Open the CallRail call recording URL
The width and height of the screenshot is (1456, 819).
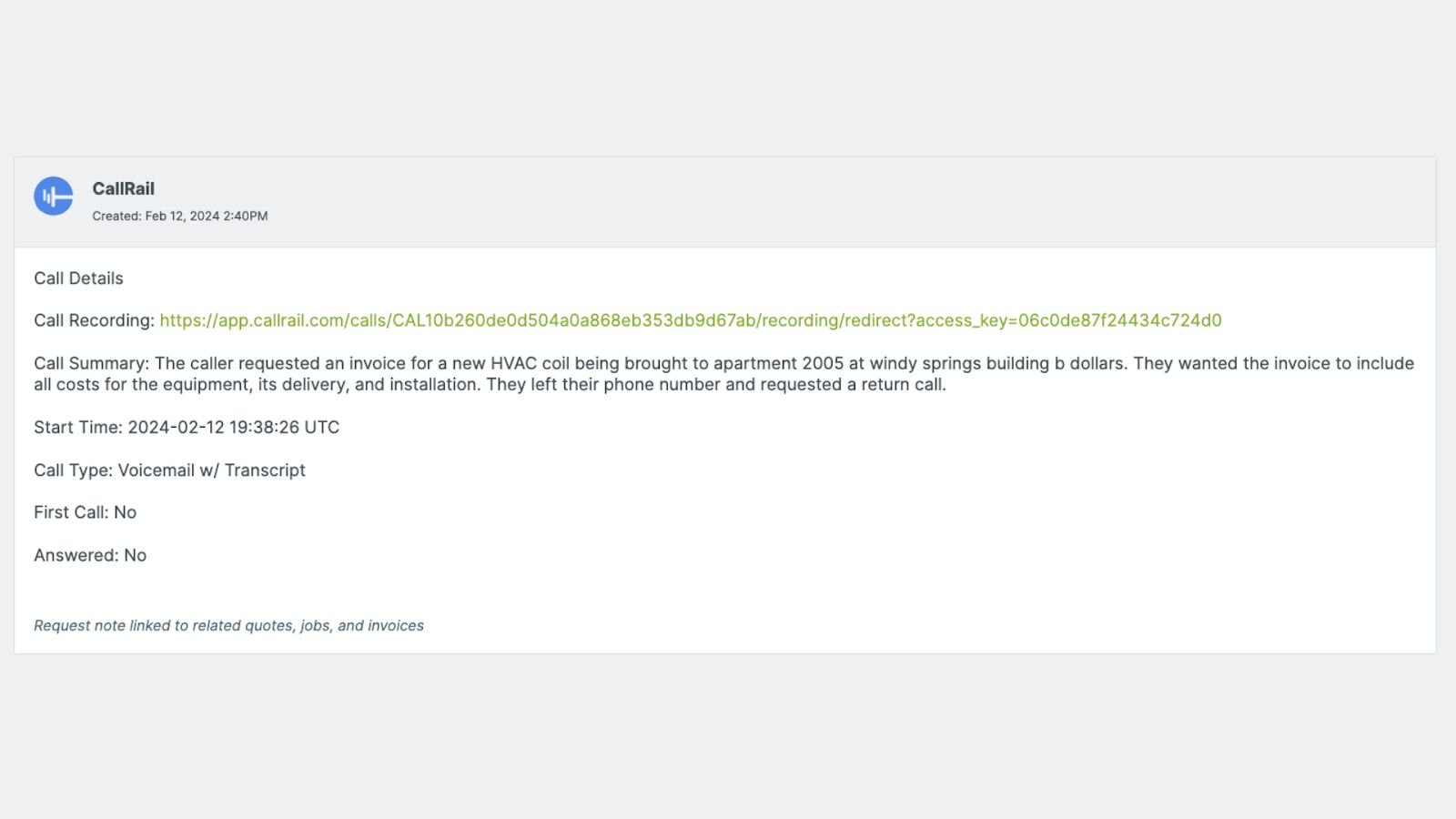691,320
